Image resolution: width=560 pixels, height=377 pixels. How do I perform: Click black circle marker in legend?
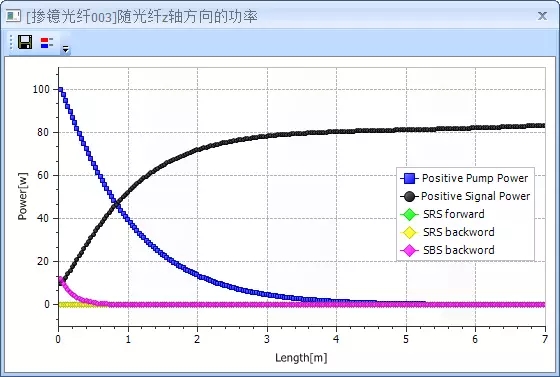click(409, 196)
